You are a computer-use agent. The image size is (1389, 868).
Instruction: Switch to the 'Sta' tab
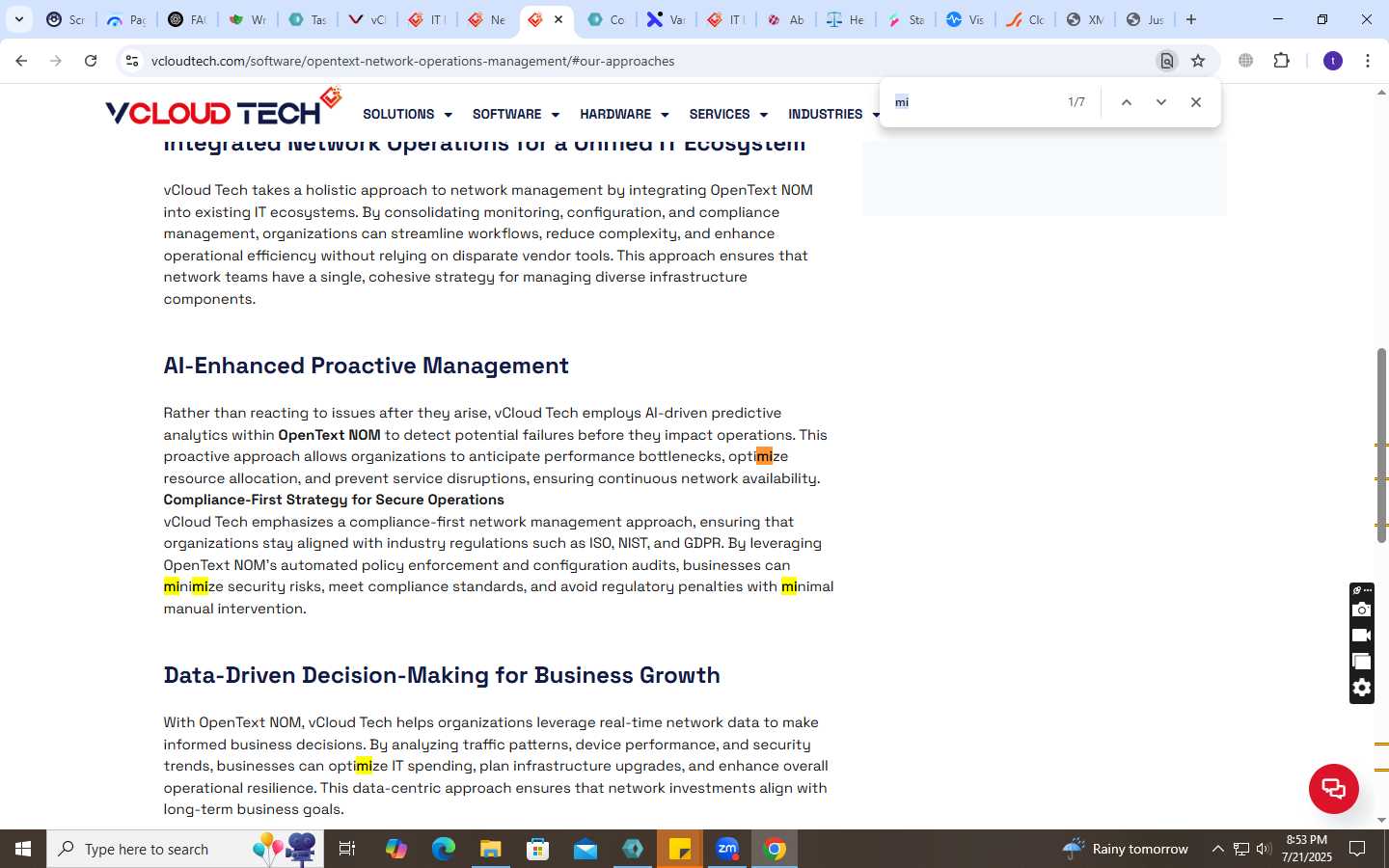click(906, 19)
